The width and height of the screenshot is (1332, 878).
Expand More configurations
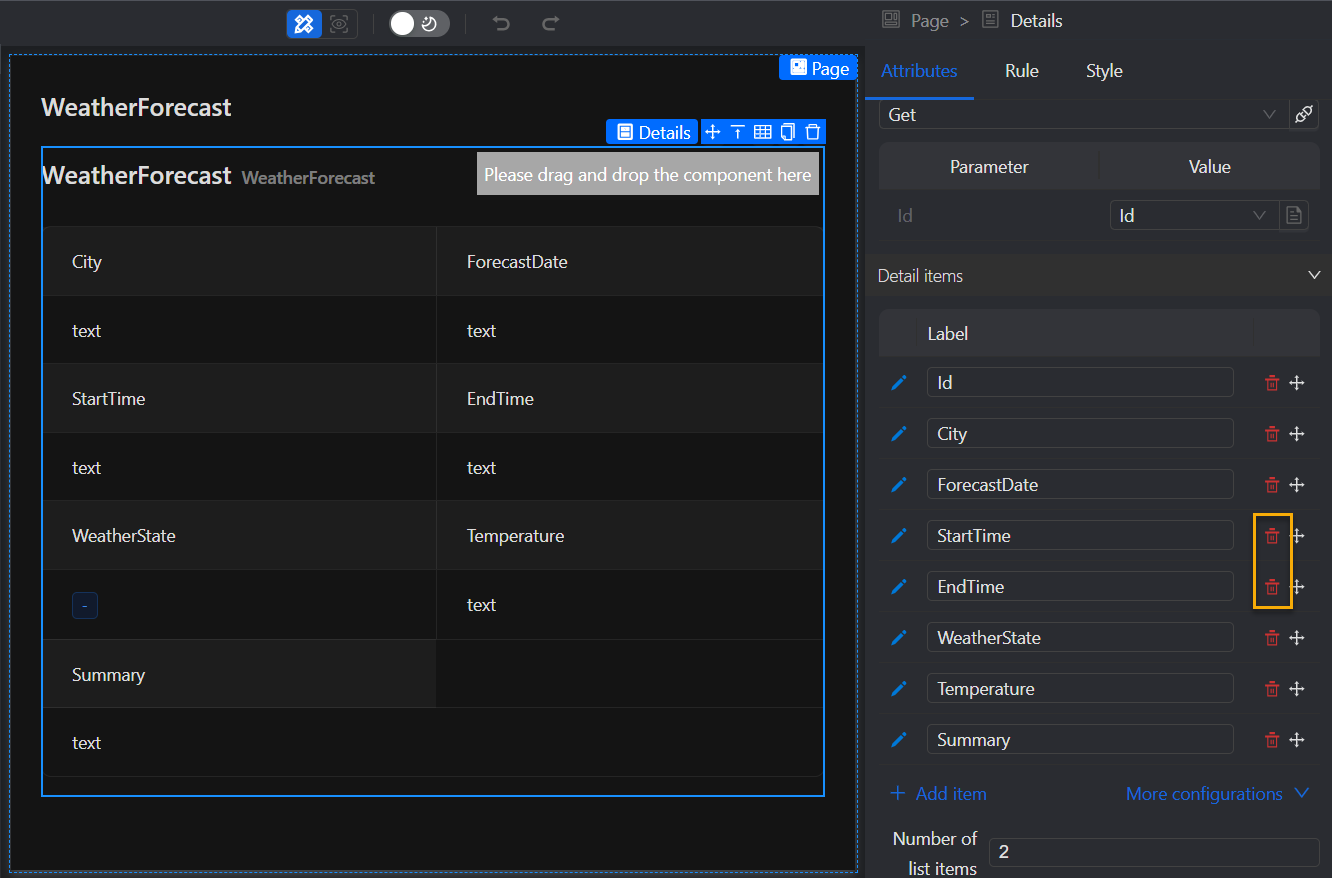coord(1217,794)
